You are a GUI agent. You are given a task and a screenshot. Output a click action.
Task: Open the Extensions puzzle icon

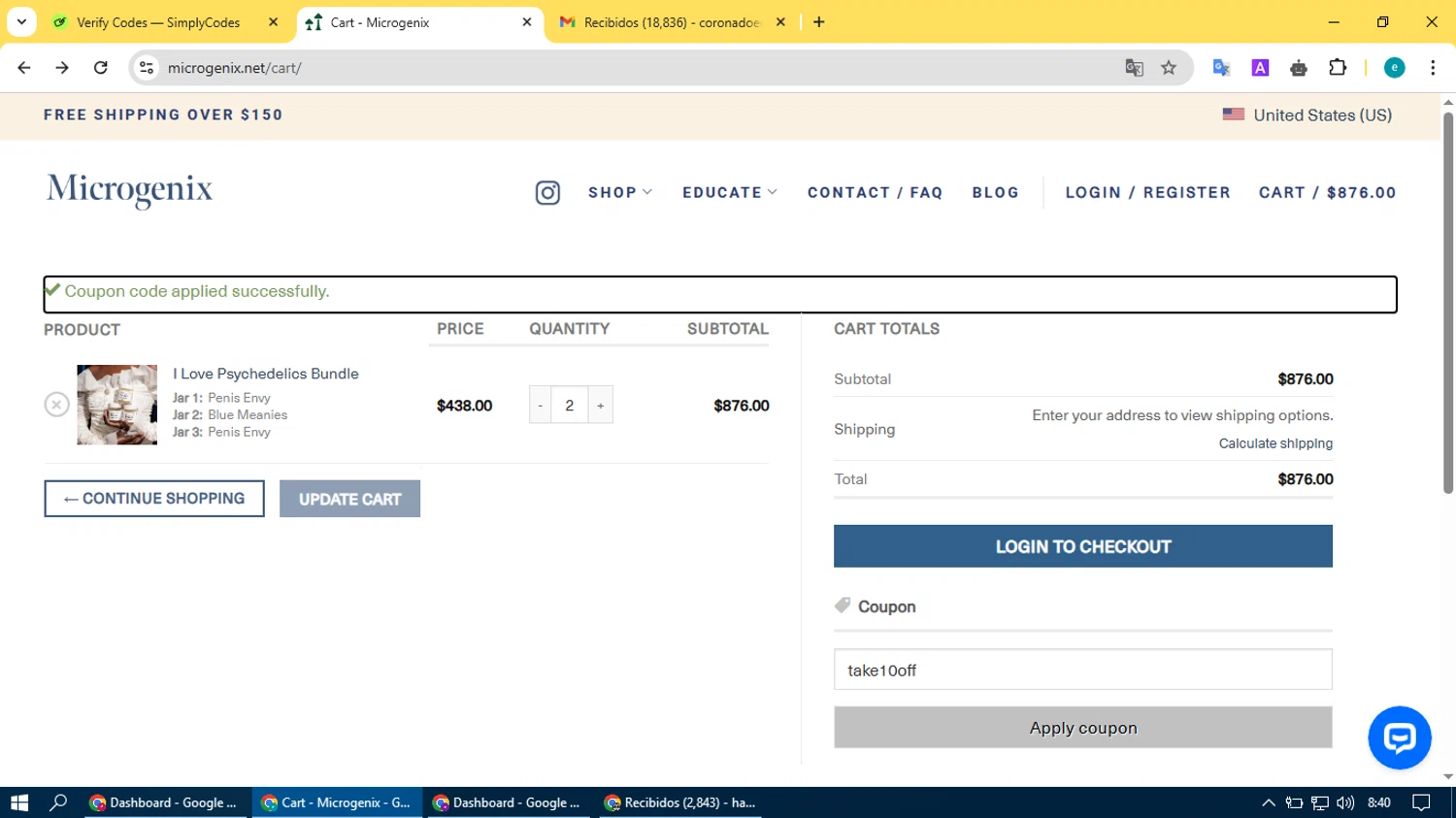click(1338, 68)
